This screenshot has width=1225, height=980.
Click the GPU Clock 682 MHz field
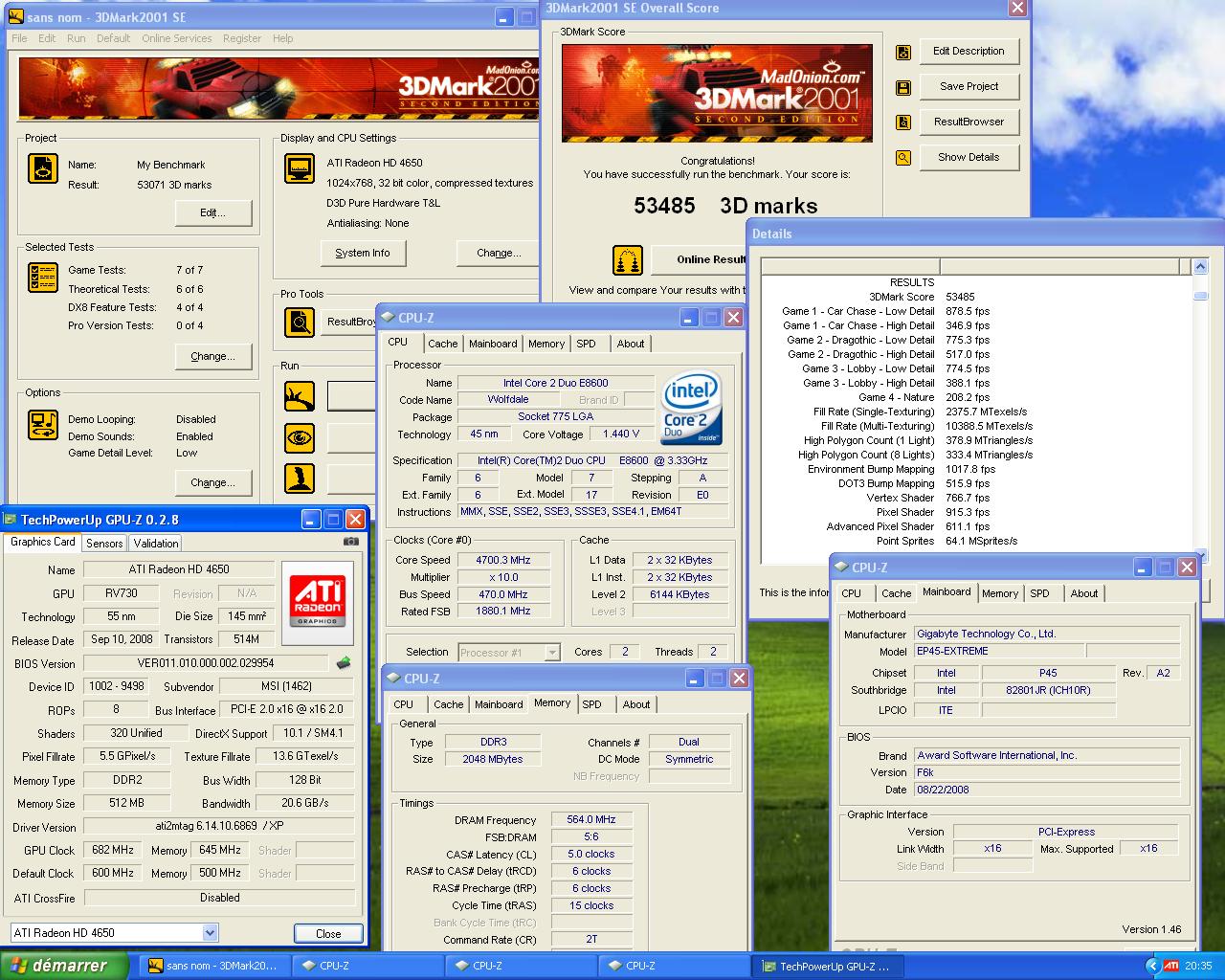[112, 850]
